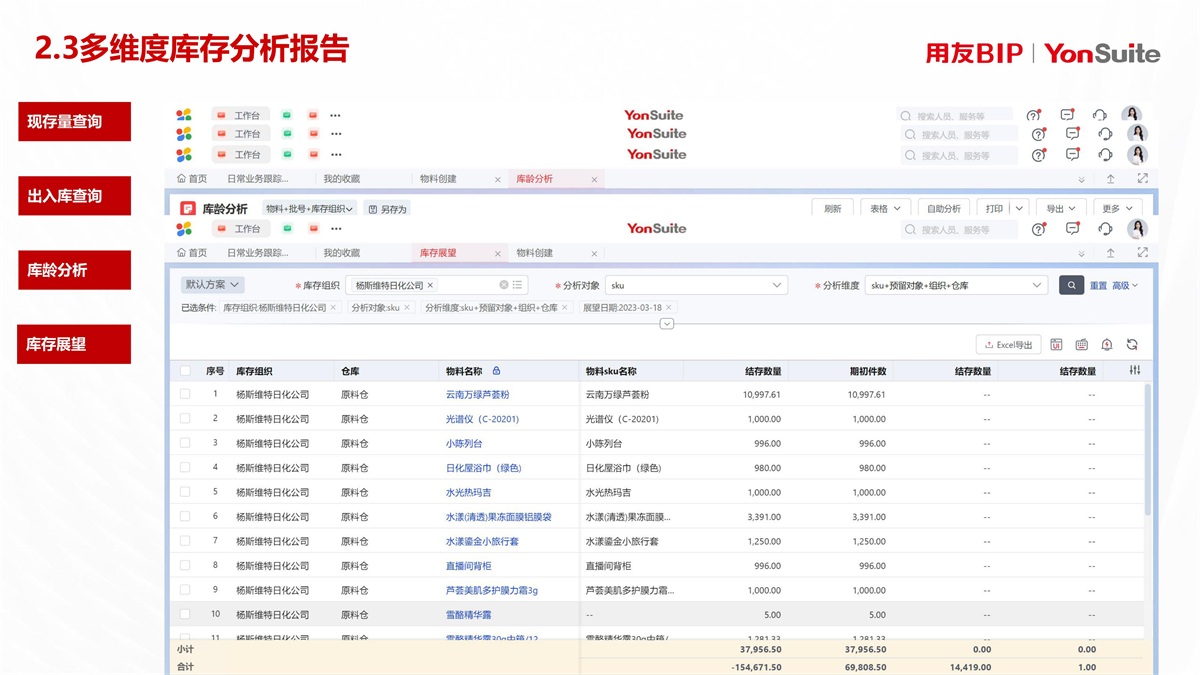This screenshot has width=1200, height=675.
Task: Refresh the table using the circular arrows icon
Action: 1132,344
